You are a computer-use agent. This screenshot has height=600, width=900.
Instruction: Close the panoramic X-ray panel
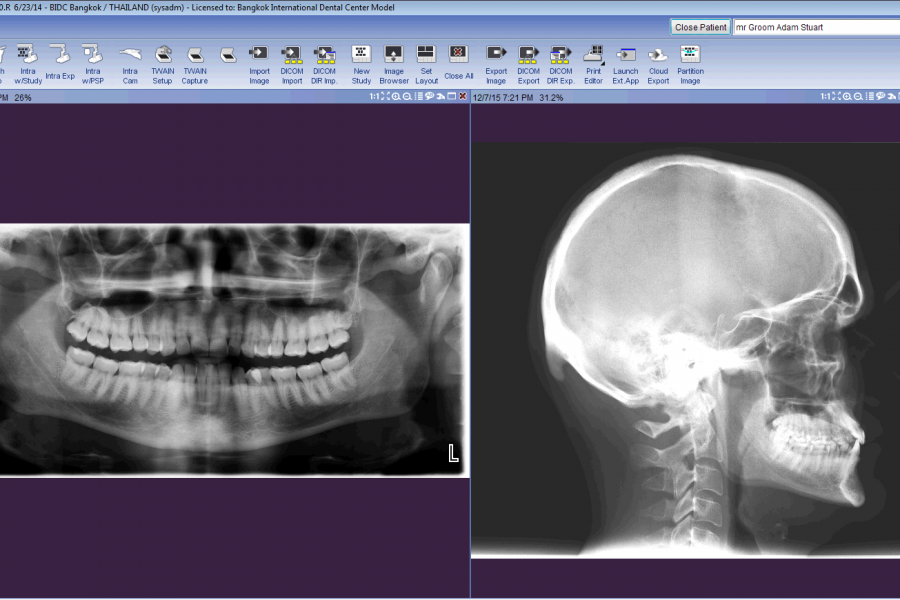point(462,97)
